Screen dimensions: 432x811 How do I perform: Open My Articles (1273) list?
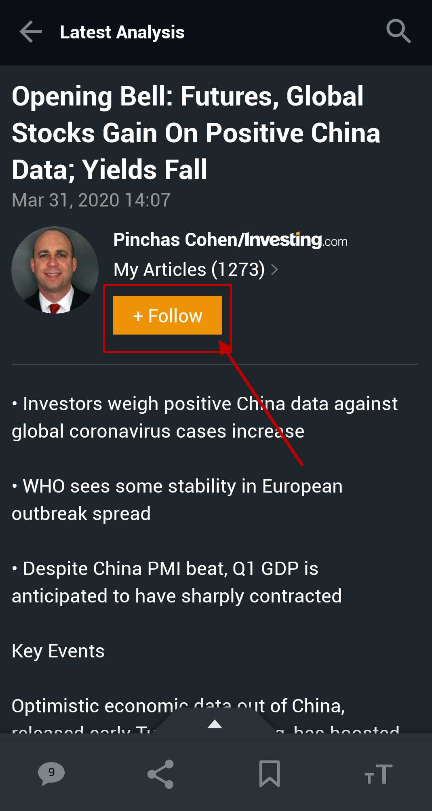(x=189, y=269)
